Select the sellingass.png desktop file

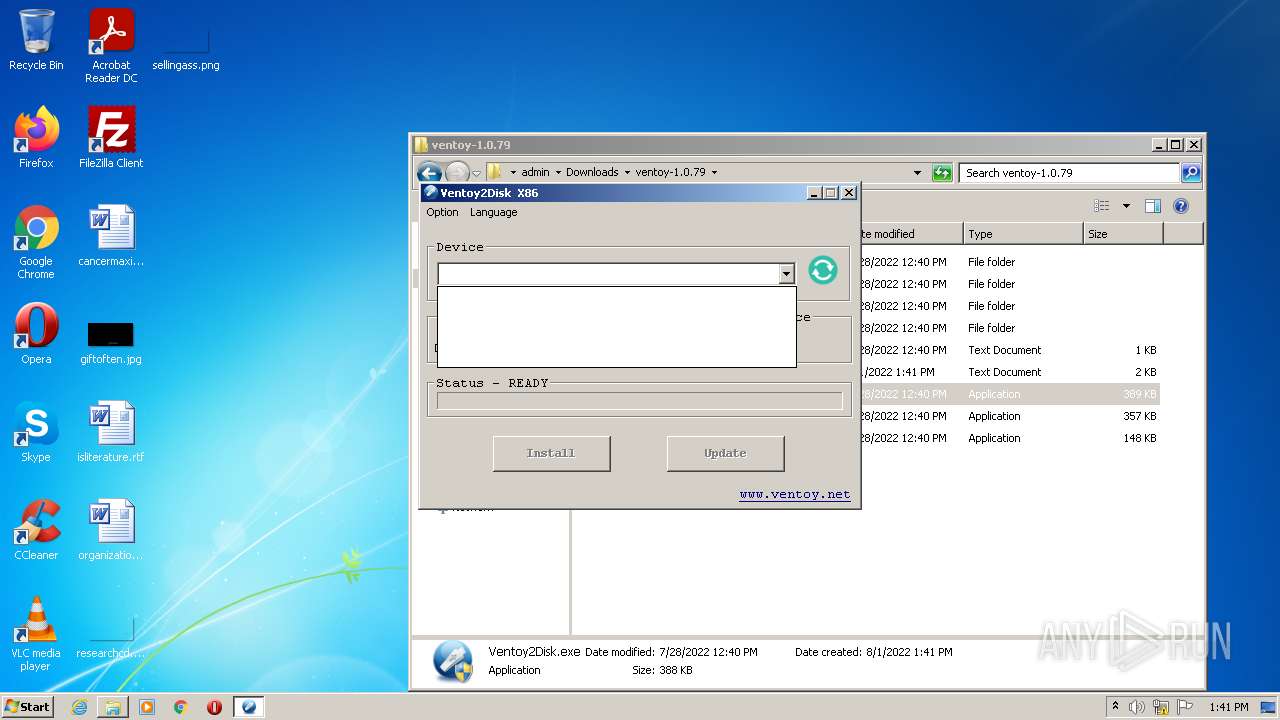pyautogui.click(x=186, y=46)
